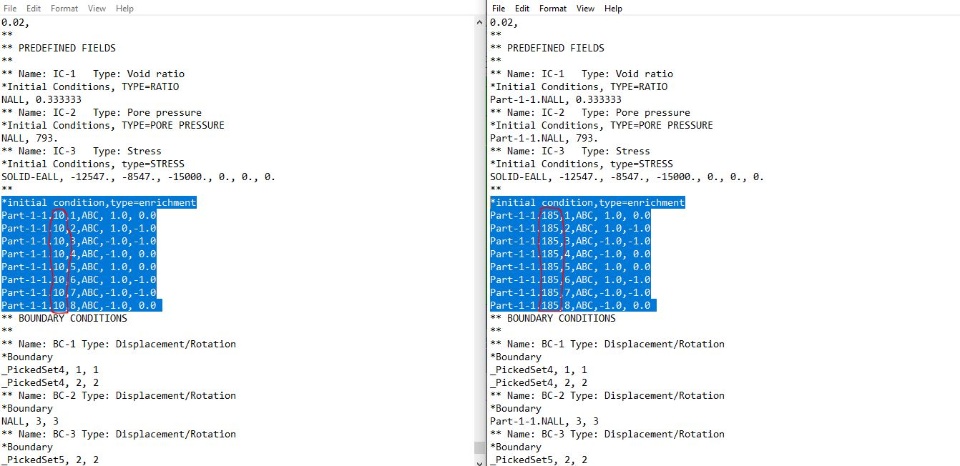Open Format menu in left Notepad window

(x=64, y=9)
